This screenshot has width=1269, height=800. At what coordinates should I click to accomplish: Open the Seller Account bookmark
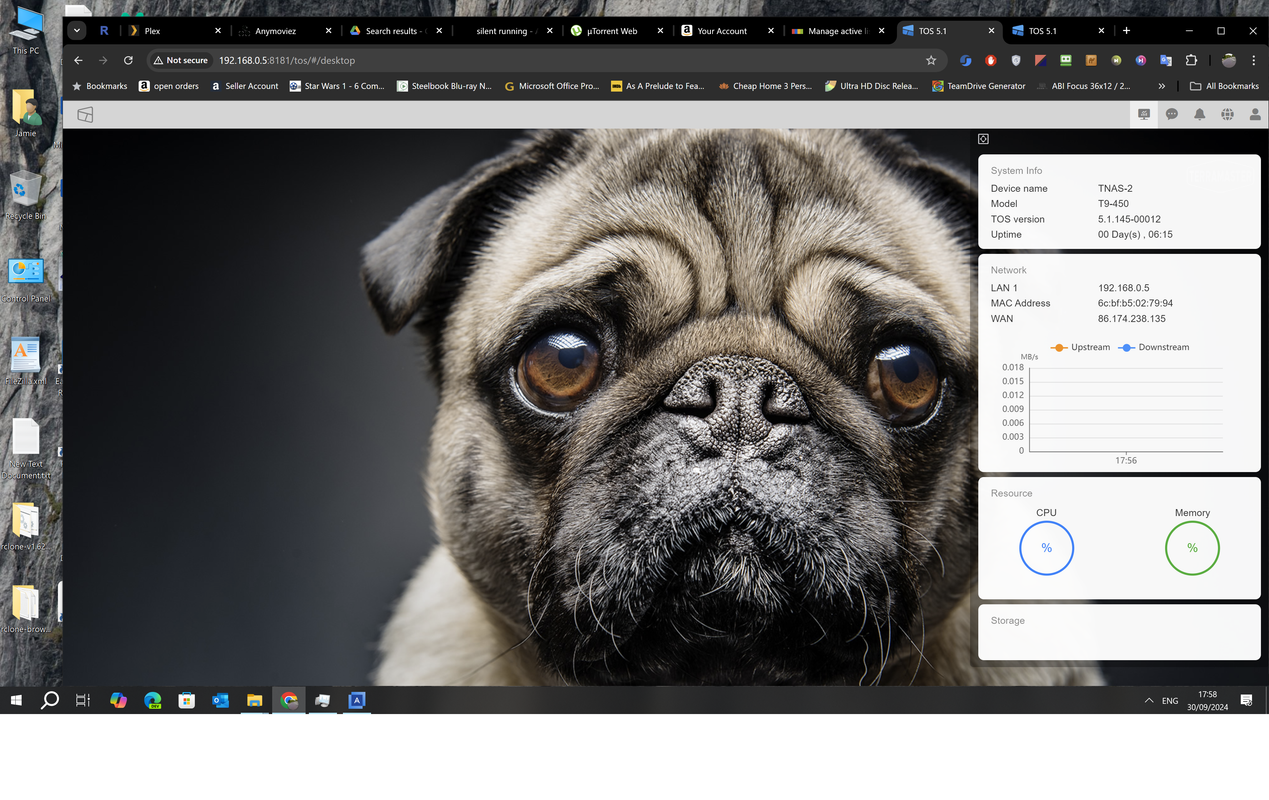click(244, 86)
